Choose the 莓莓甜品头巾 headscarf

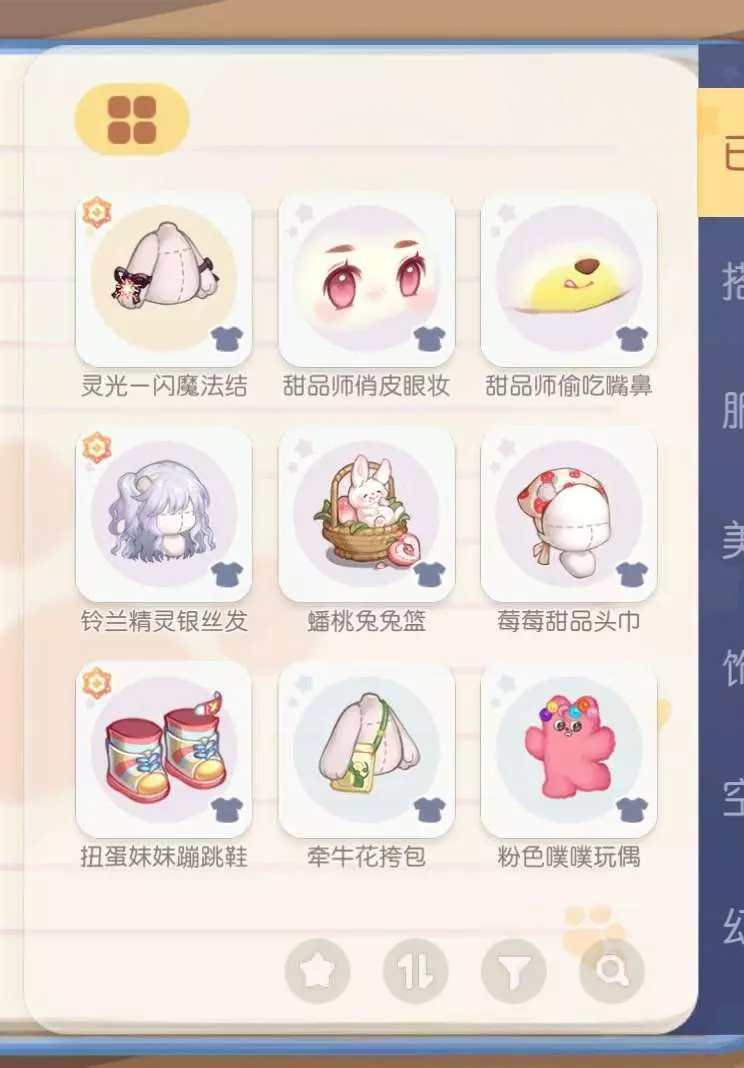coord(569,515)
